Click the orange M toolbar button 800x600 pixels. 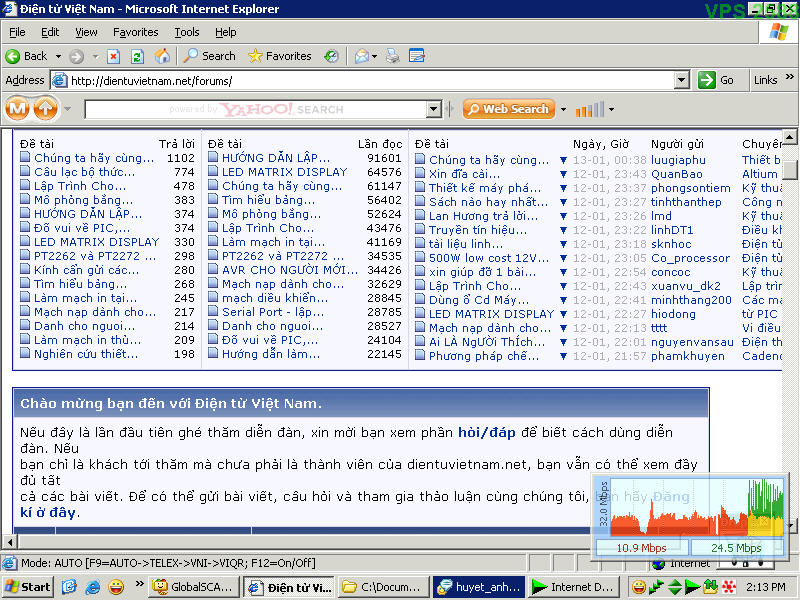pyautogui.click(x=17, y=109)
